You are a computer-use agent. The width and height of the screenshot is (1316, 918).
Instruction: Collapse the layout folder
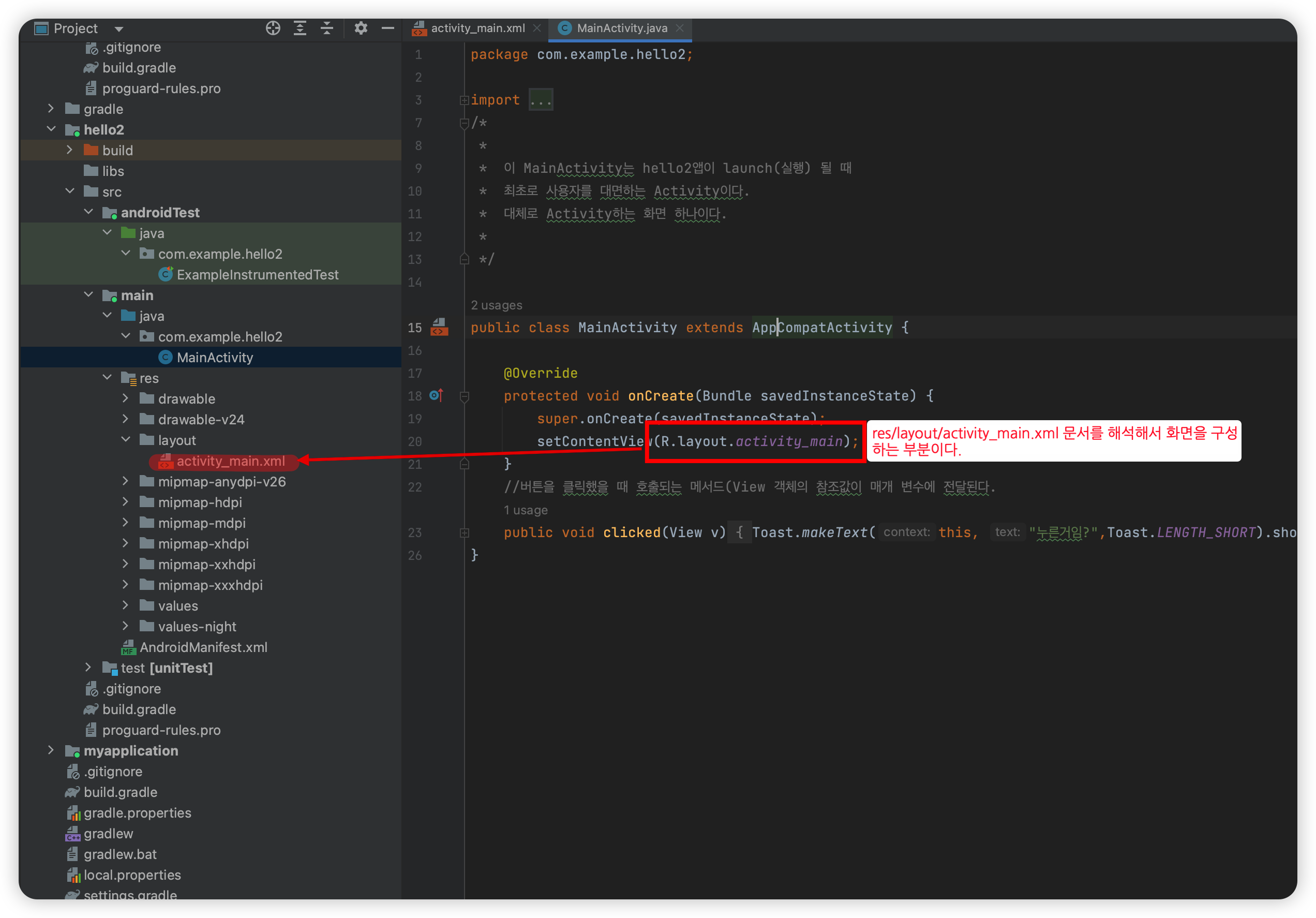coord(126,440)
